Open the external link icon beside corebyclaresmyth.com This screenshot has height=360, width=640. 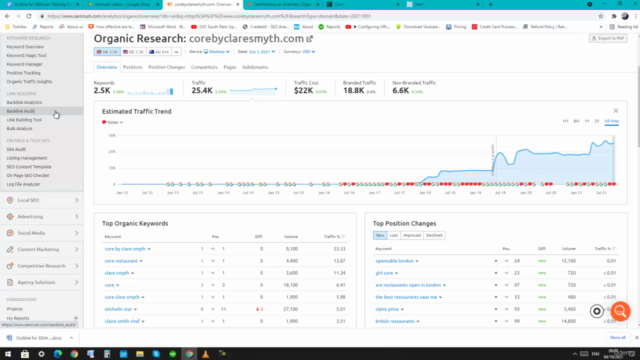(x=310, y=39)
